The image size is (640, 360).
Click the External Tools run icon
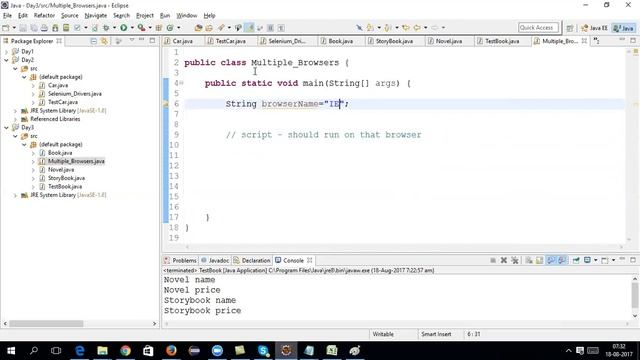click(141, 28)
